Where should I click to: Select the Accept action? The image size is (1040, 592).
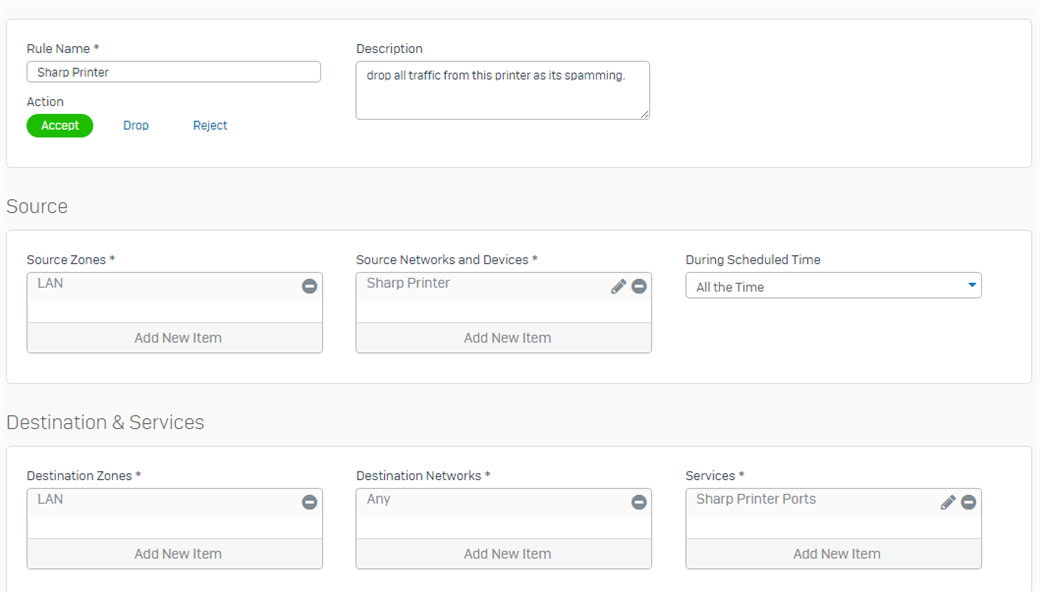(60, 125)
